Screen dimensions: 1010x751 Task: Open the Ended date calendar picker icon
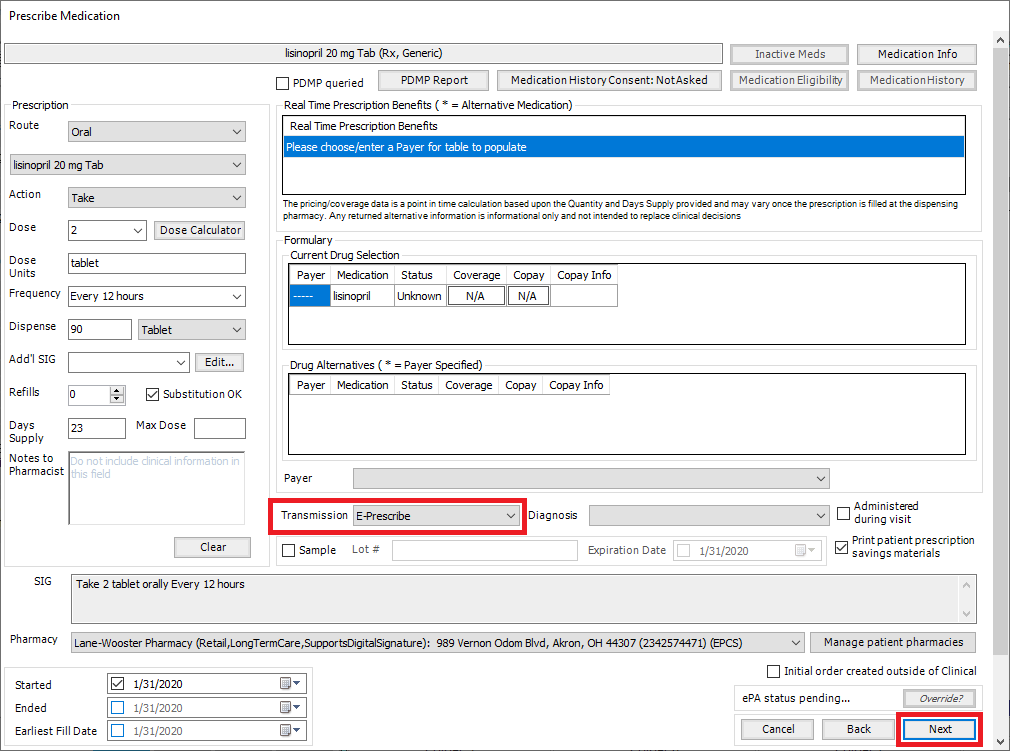point(290,707)
